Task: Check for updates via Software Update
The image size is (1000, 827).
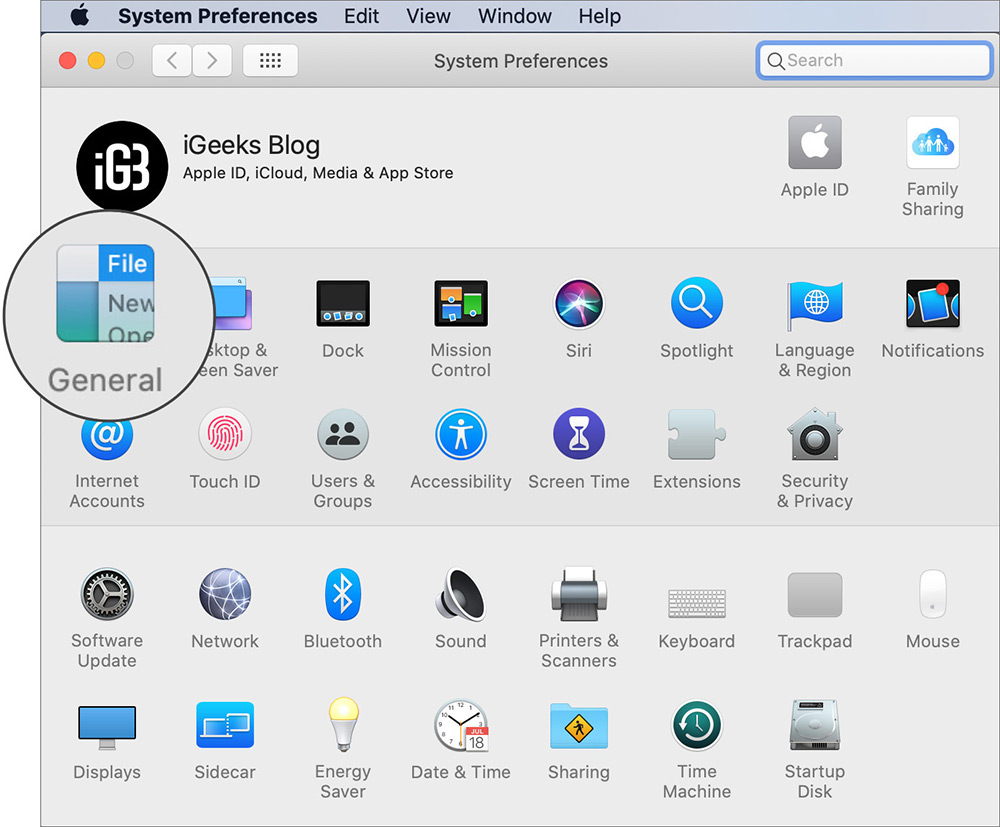Action: pyautogui.click(x=107, y=594)
